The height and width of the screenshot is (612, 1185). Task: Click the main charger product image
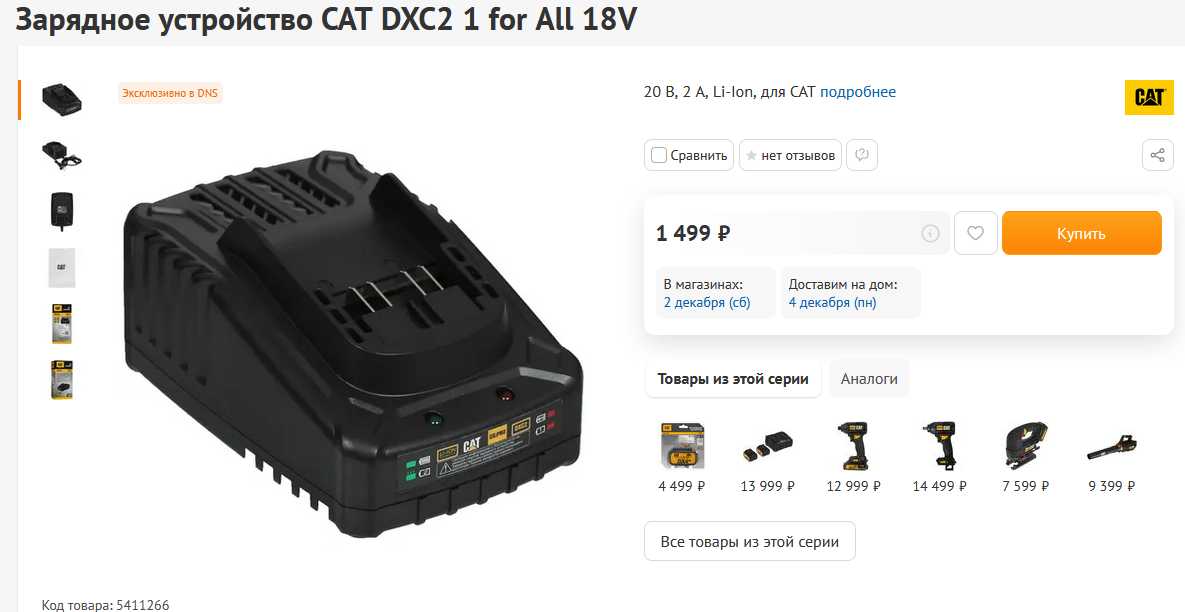352,344
